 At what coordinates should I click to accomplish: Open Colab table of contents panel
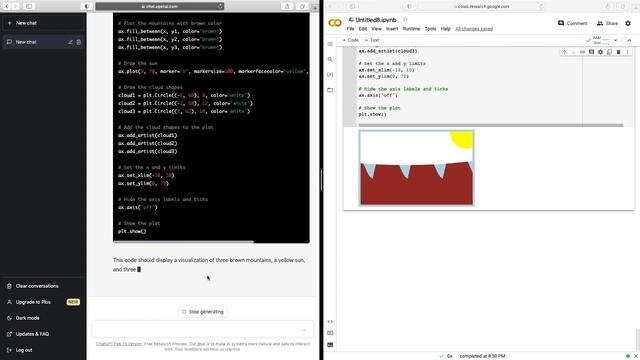tap(330, 44)
